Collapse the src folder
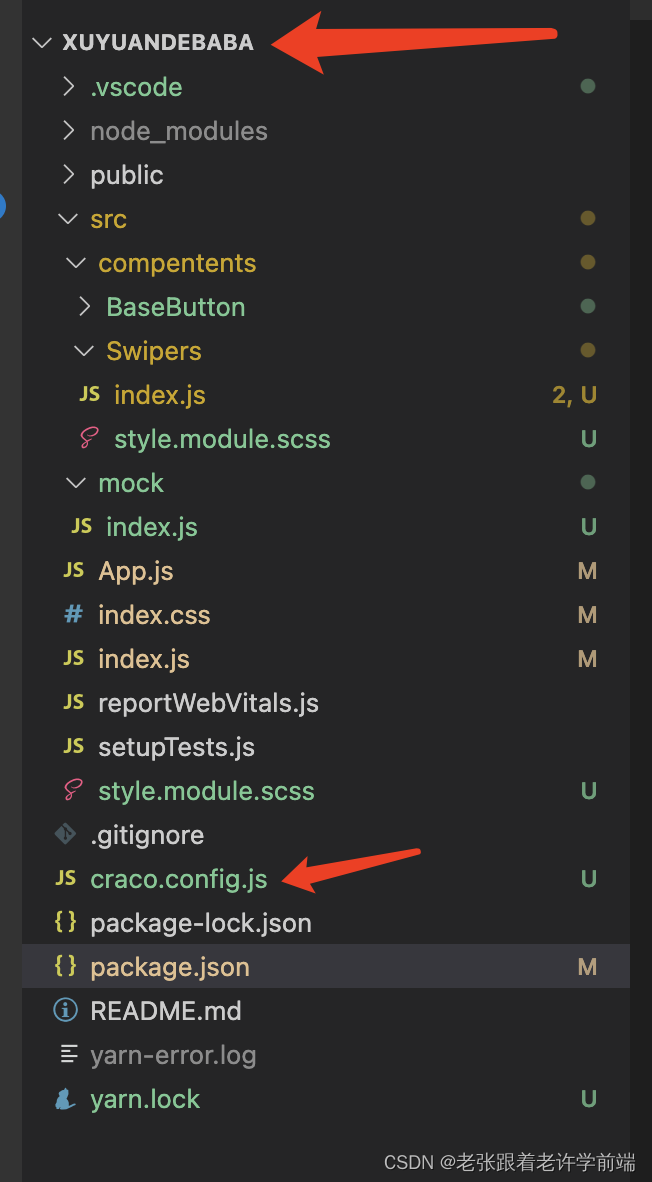Image resolution: width=652 pixels, height=1182 pixels. pyautogui.click(x=68, y=219)
